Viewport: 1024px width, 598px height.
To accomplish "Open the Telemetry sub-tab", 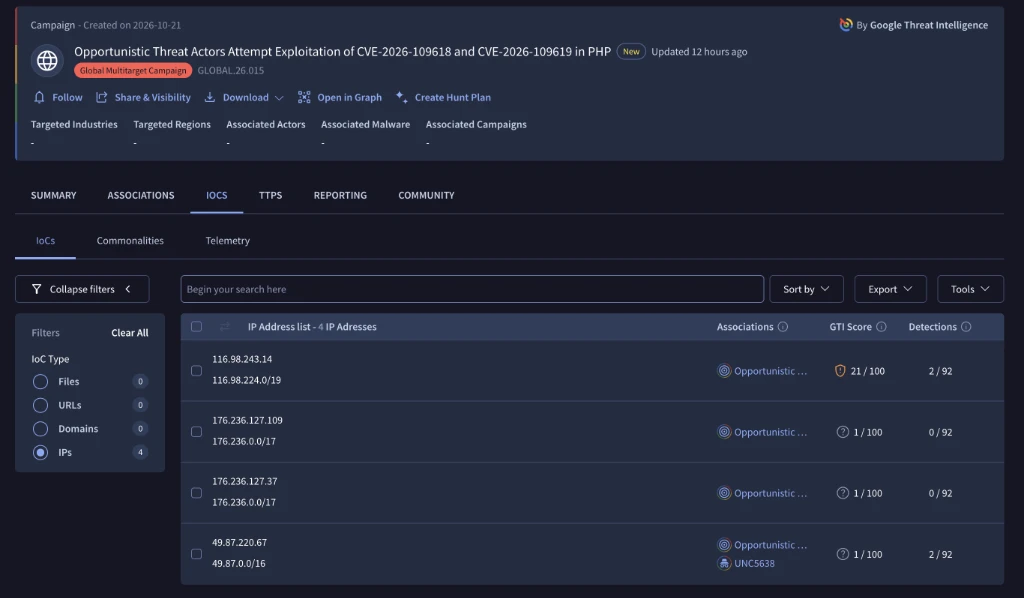I will coord(227,240).
